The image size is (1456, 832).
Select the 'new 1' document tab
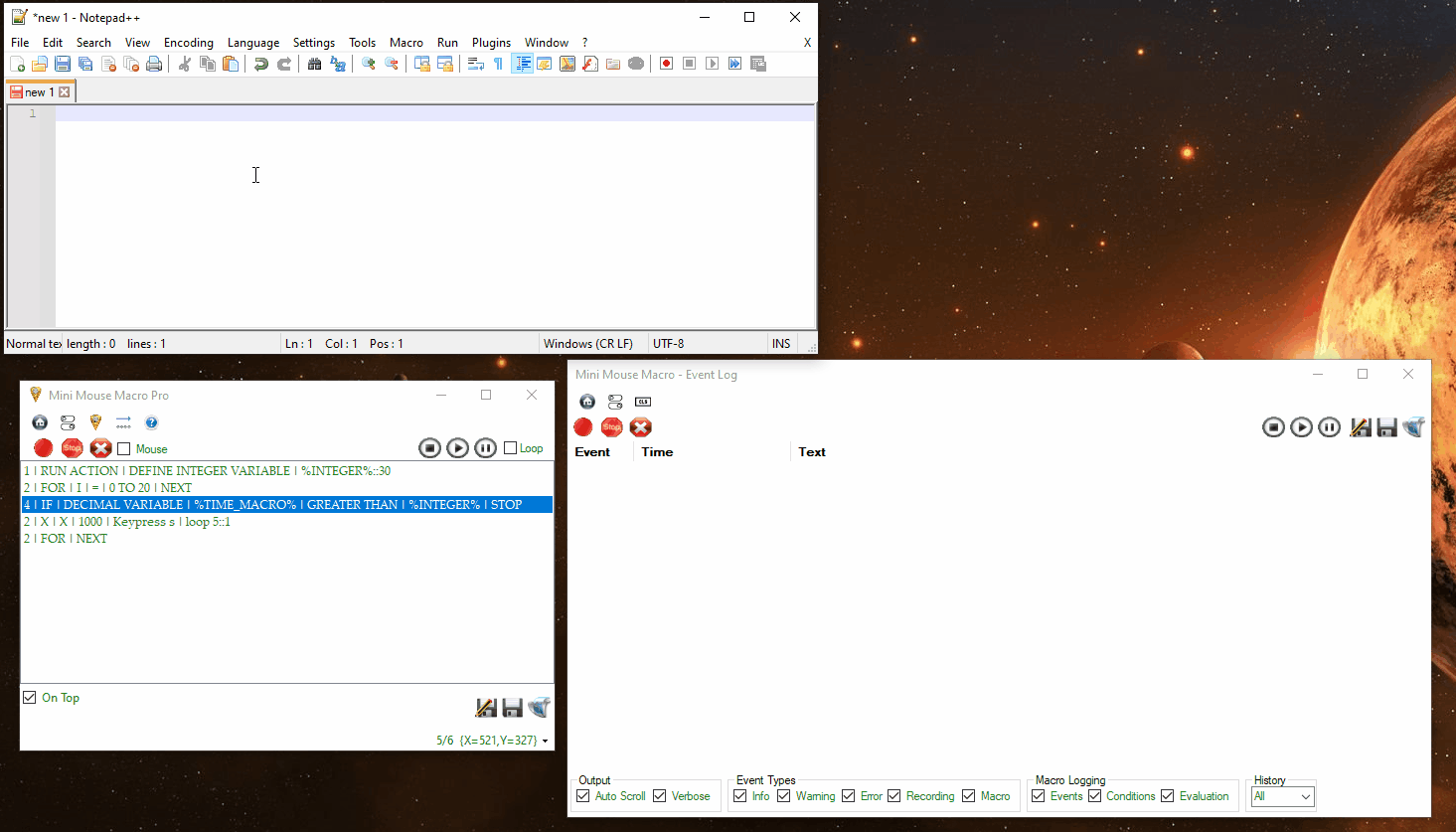tap(36, 92)
